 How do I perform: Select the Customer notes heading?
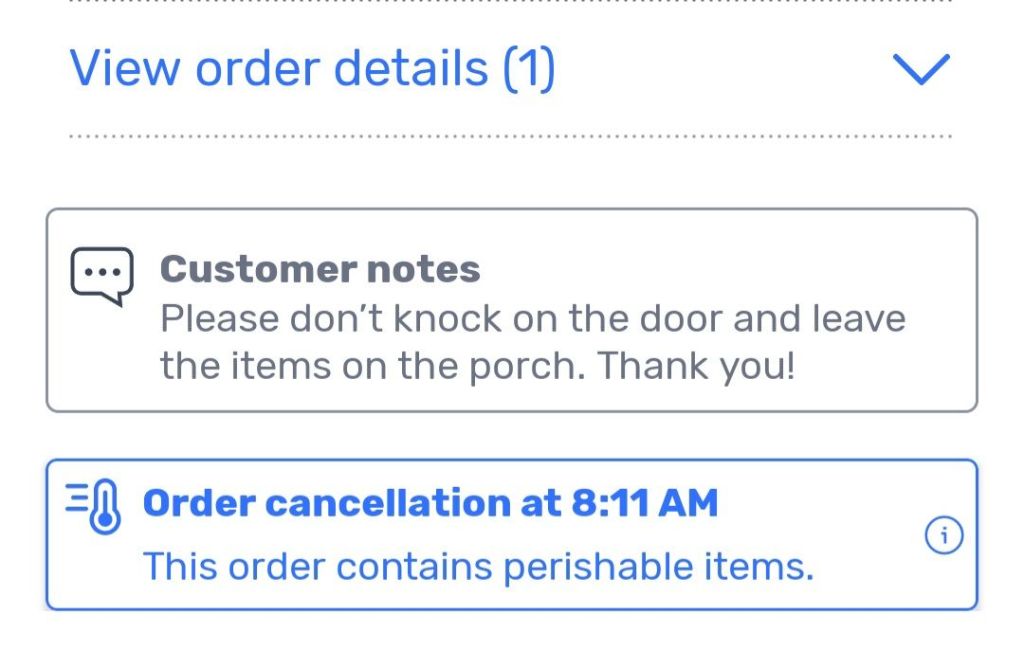320,269
